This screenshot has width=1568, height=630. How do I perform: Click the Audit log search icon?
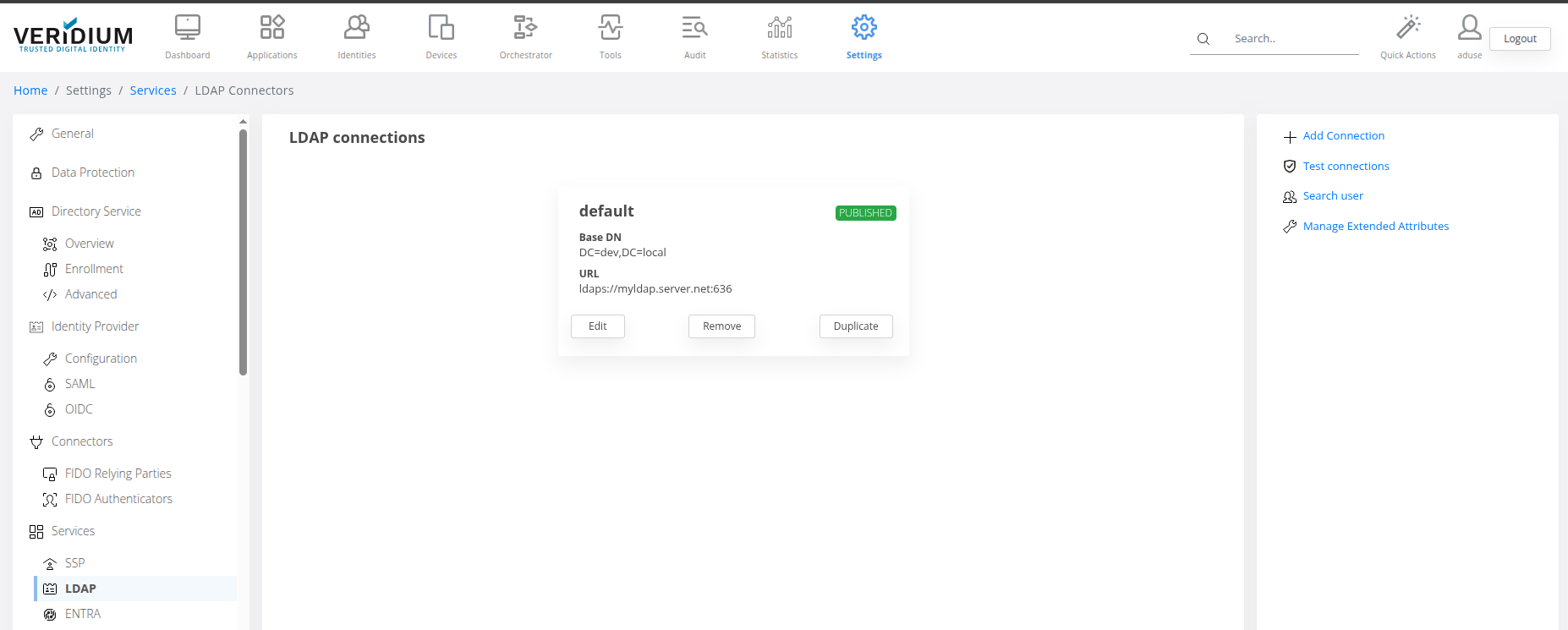(x=694, y=28)
